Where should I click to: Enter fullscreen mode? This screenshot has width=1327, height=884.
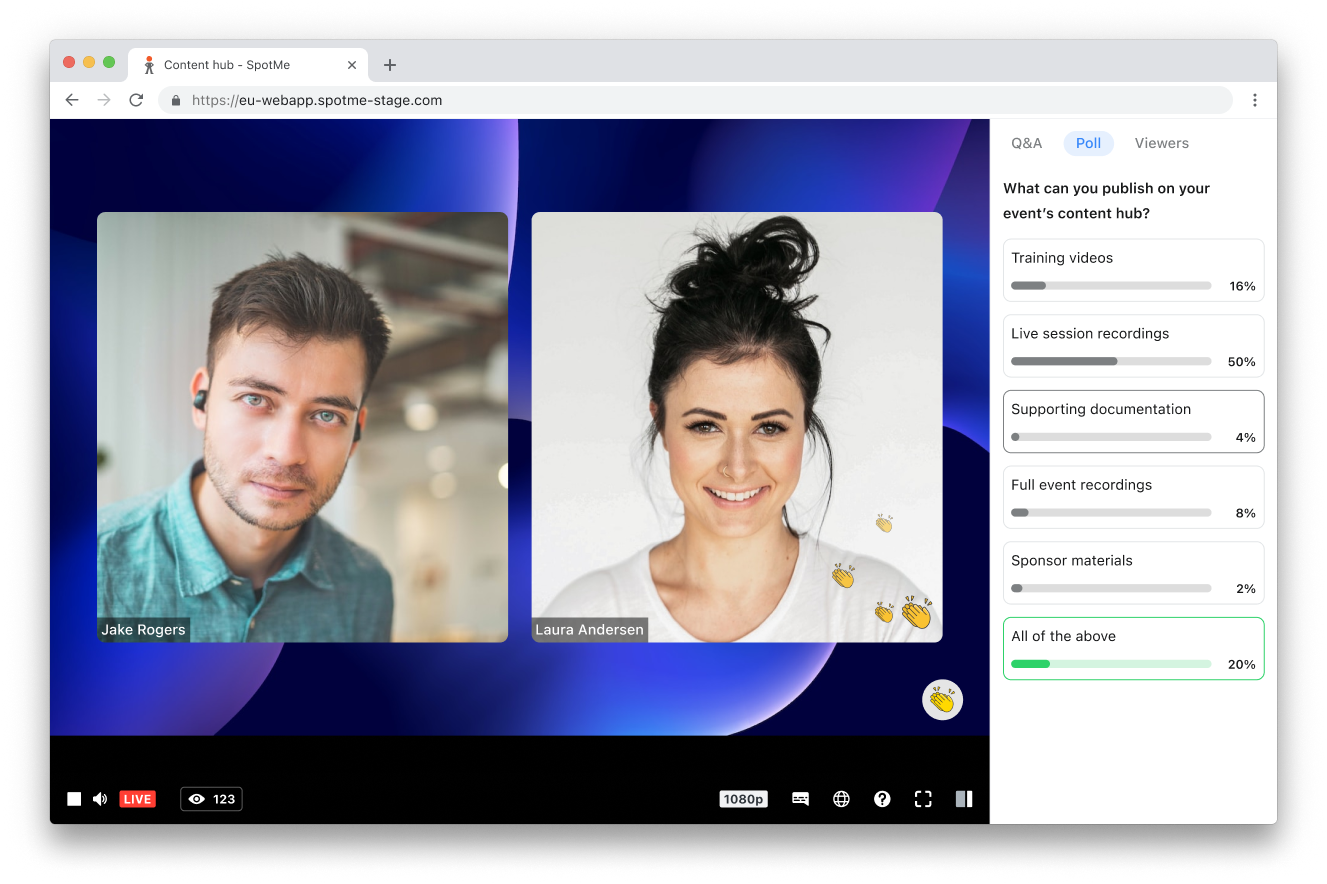coord(923,799)
